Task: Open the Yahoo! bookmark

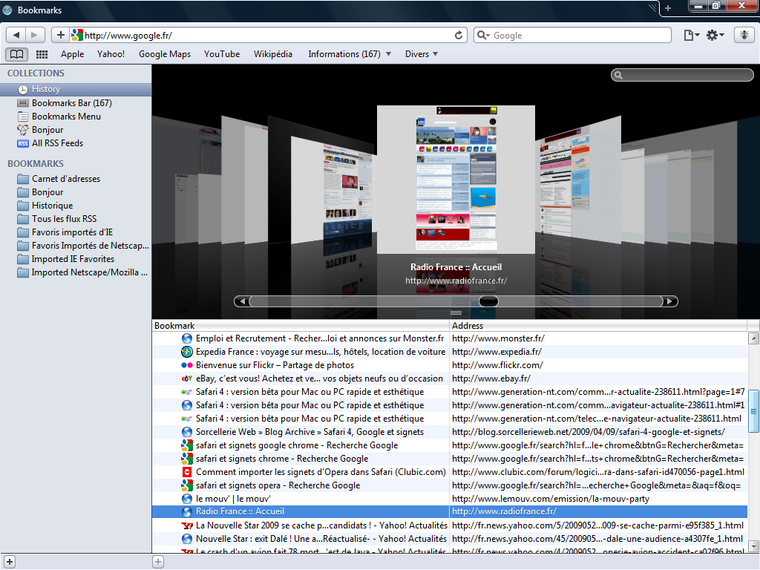Action: tap(111, 54)
